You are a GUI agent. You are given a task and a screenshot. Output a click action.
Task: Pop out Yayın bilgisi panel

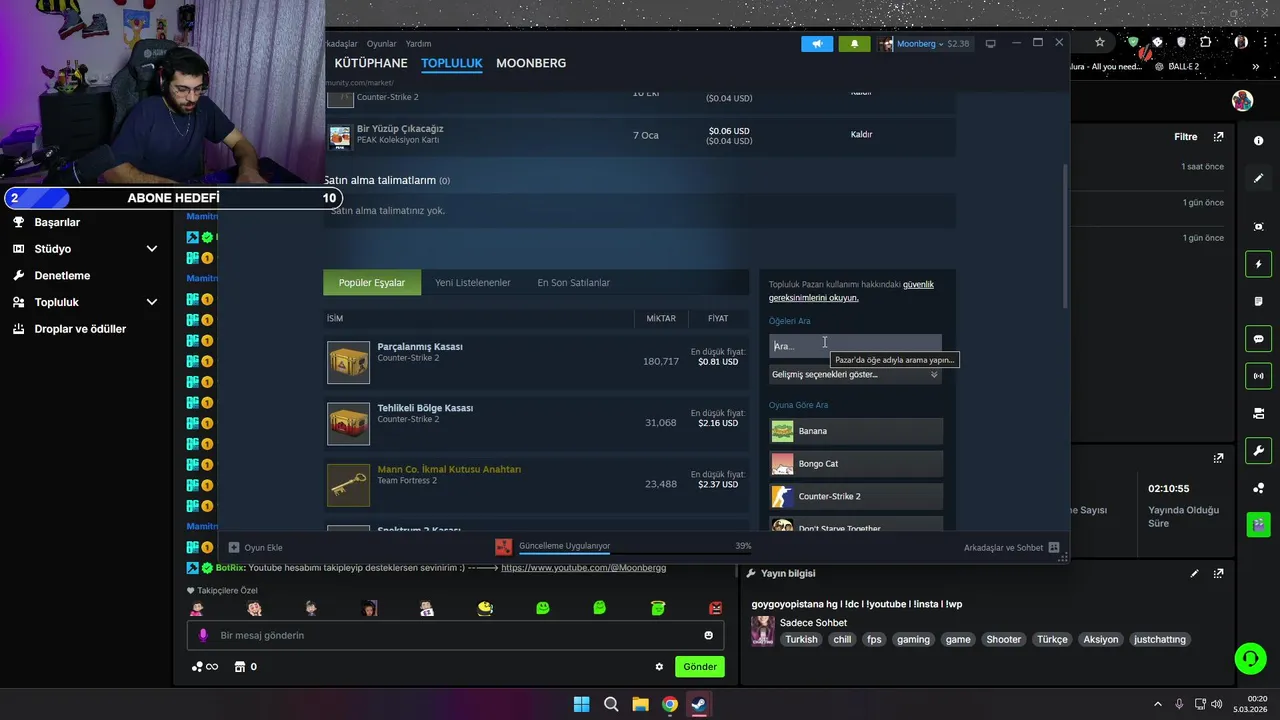(x=1218, y=574)
